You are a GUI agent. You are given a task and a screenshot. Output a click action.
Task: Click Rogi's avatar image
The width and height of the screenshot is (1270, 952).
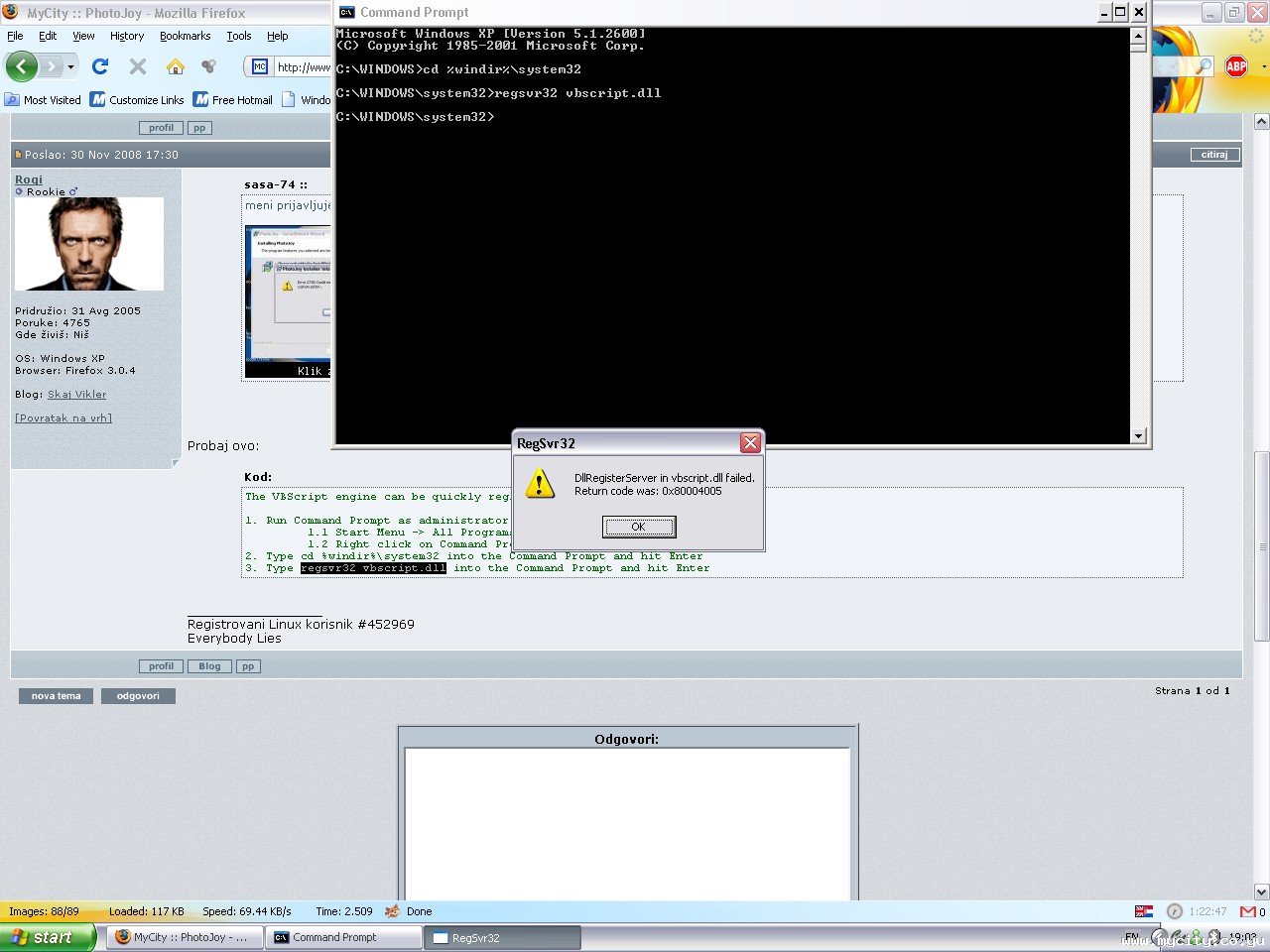coord(89,244)
